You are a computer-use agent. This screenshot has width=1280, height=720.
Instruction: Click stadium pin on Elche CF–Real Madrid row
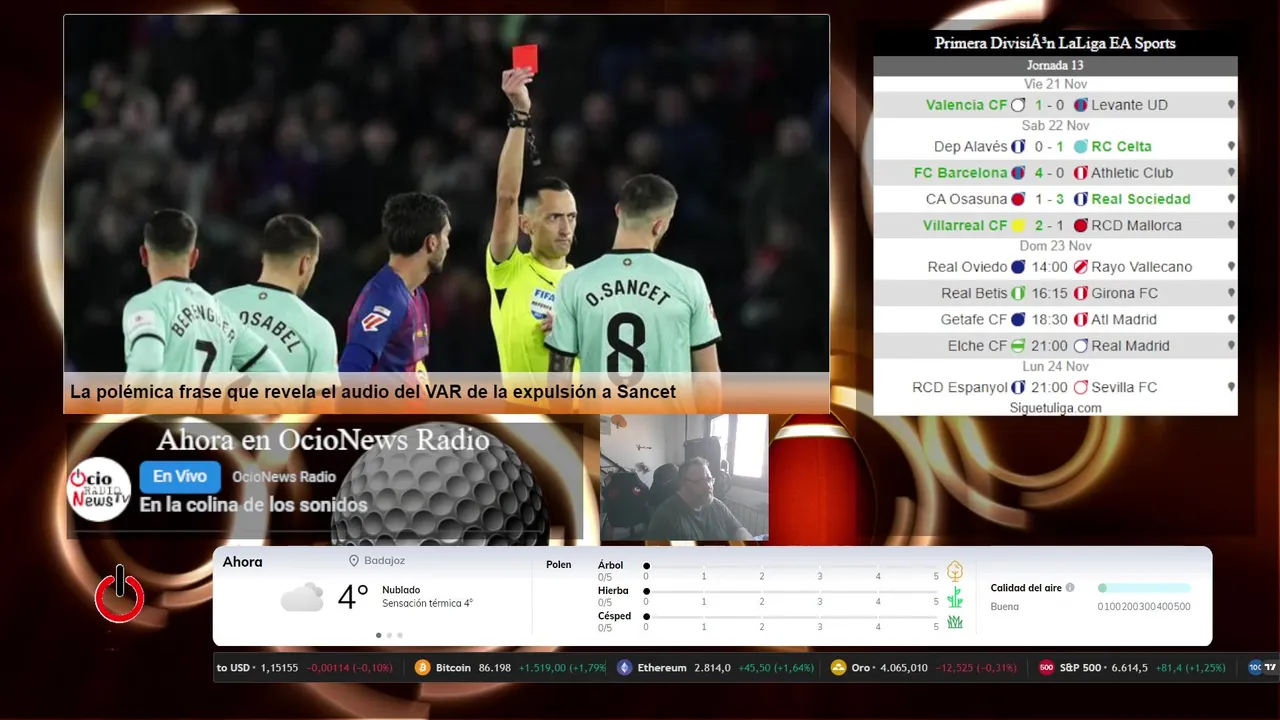[1231, 346]
